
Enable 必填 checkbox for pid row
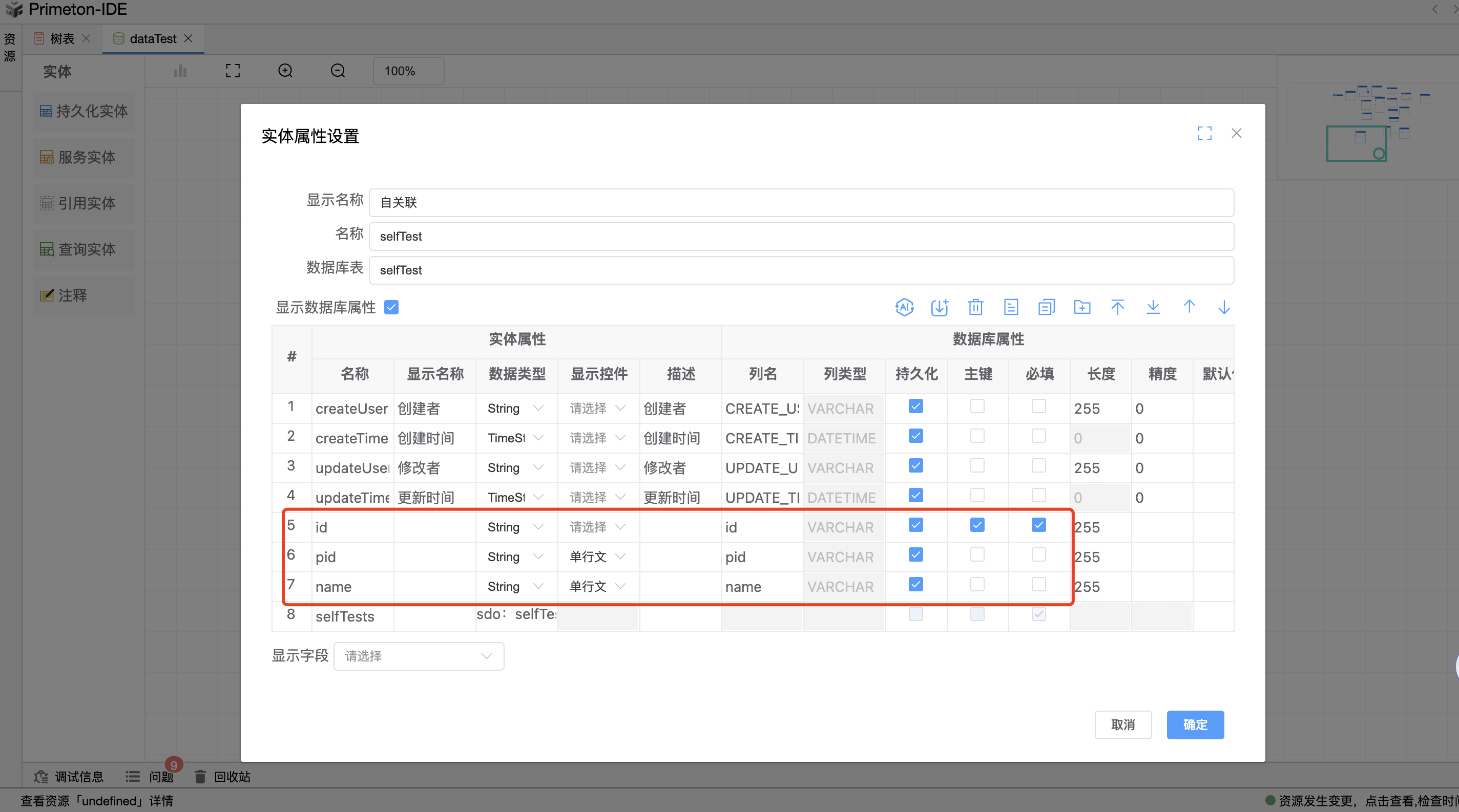click(x=1038, y=555)
